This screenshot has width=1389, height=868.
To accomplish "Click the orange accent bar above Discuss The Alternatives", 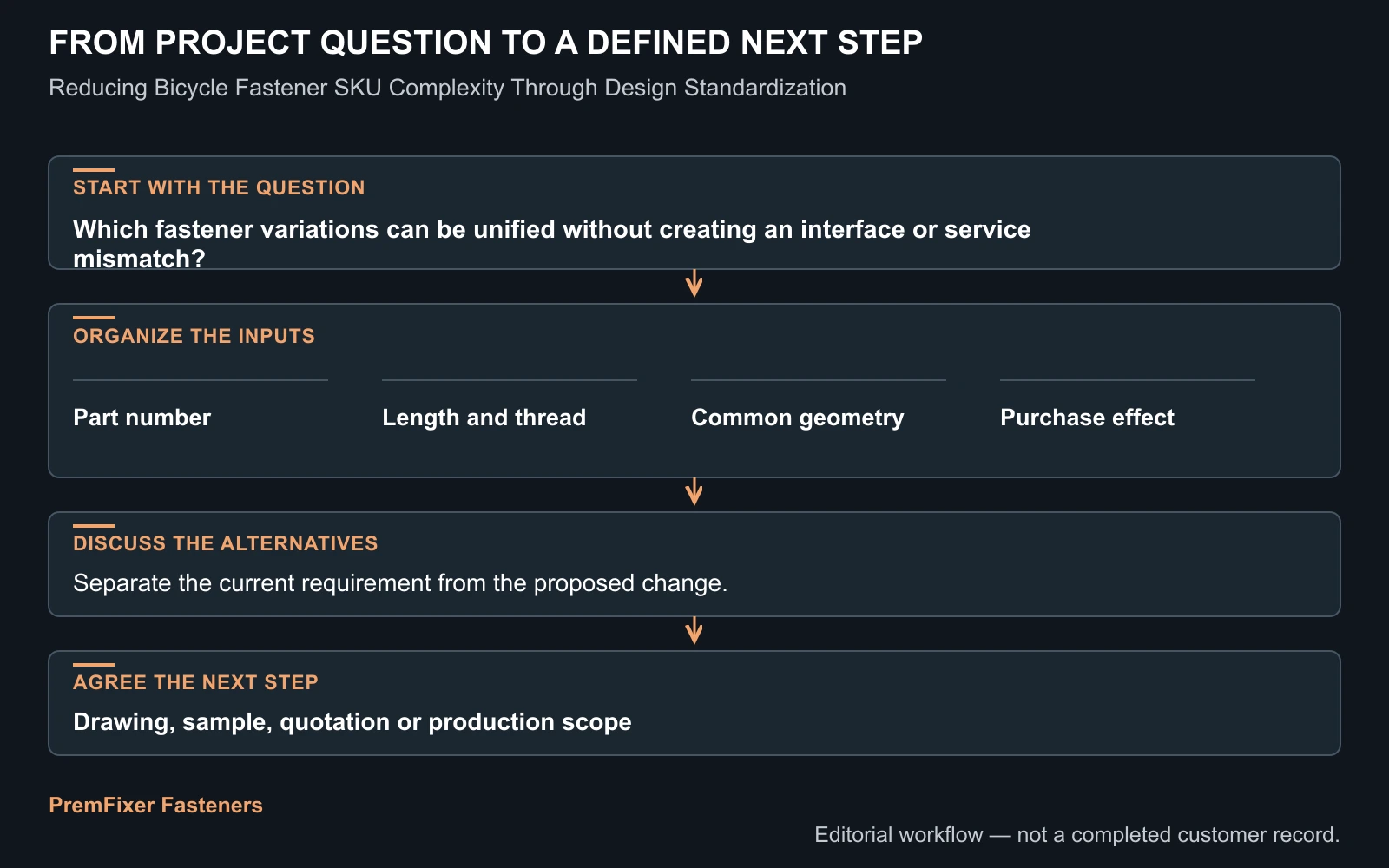I will click(94, 526).
